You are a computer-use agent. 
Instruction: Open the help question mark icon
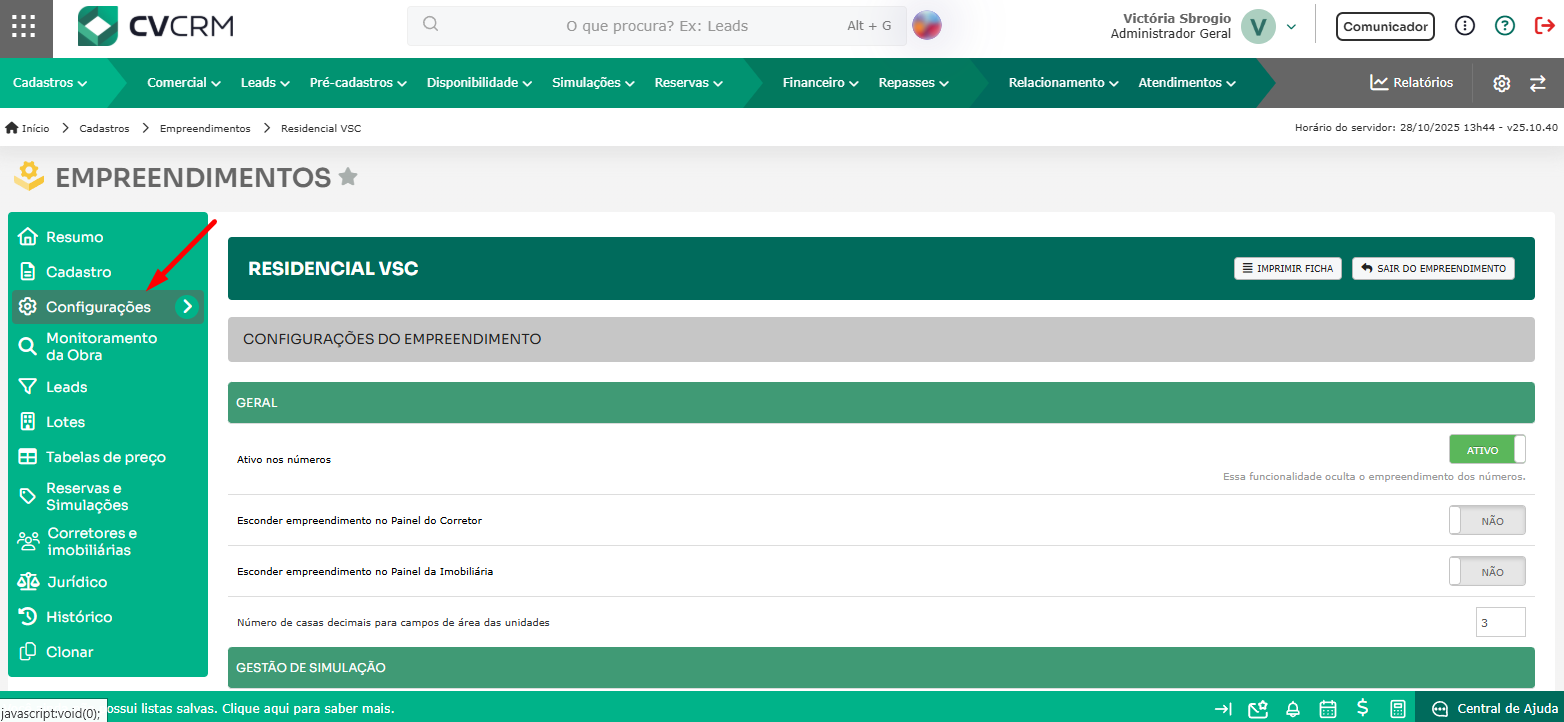point(1505,26)
